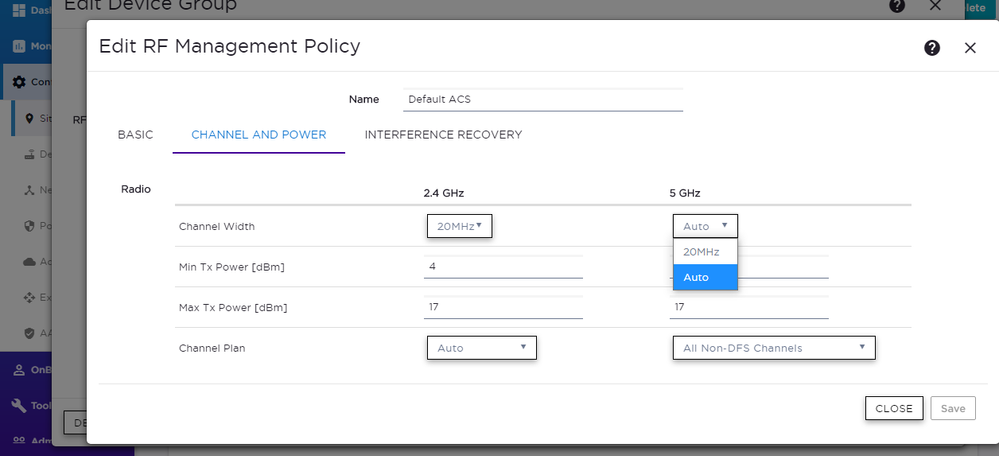Click the Dashboard grid icon in sidebar

click(x=18, y=10)
